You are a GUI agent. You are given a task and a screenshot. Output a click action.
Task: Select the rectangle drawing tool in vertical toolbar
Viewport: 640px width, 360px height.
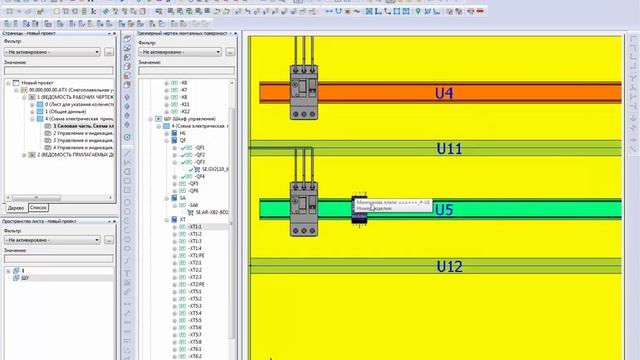[x=127, y=181]
